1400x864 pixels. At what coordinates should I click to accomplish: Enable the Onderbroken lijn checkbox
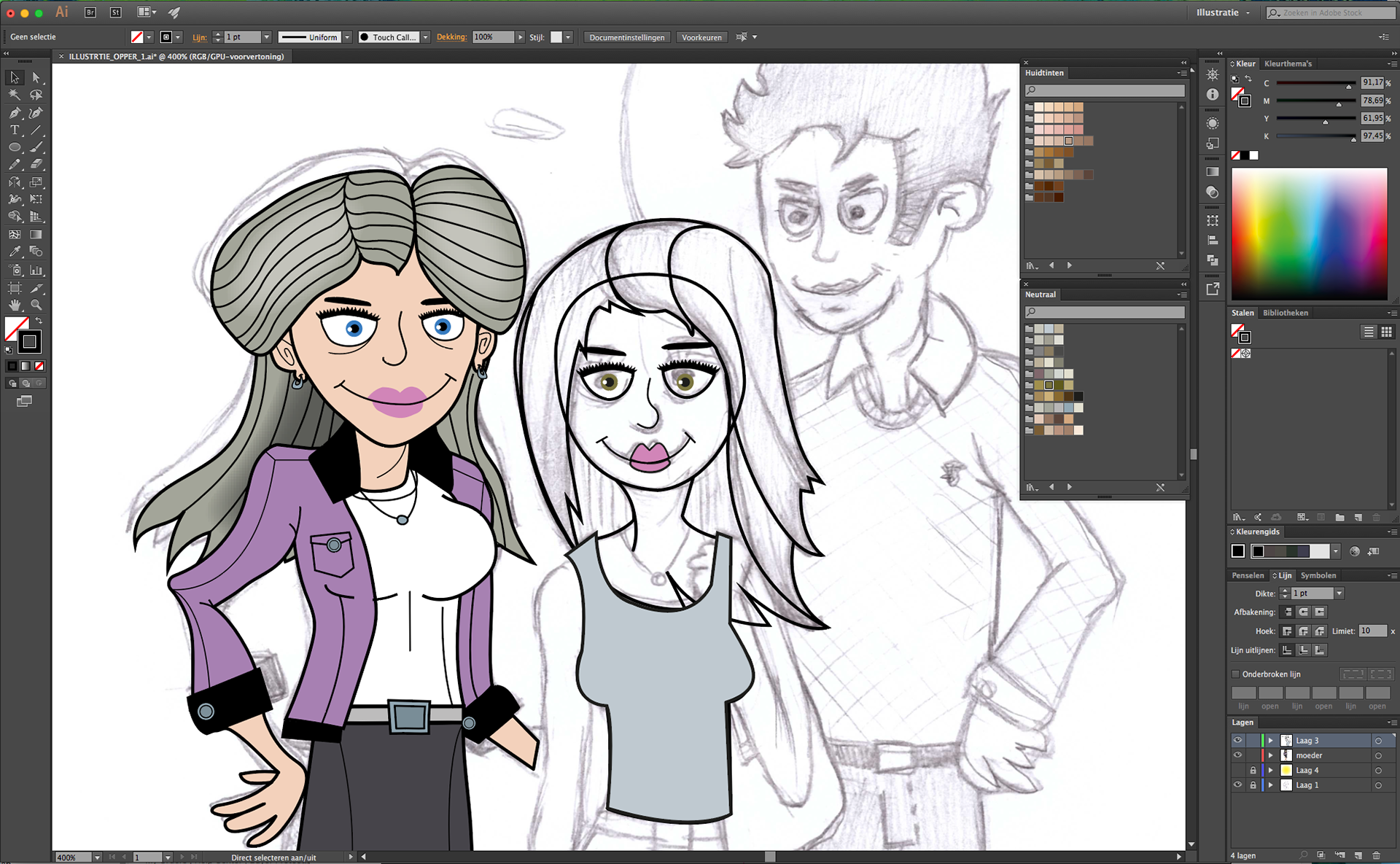pos(1236,674)
